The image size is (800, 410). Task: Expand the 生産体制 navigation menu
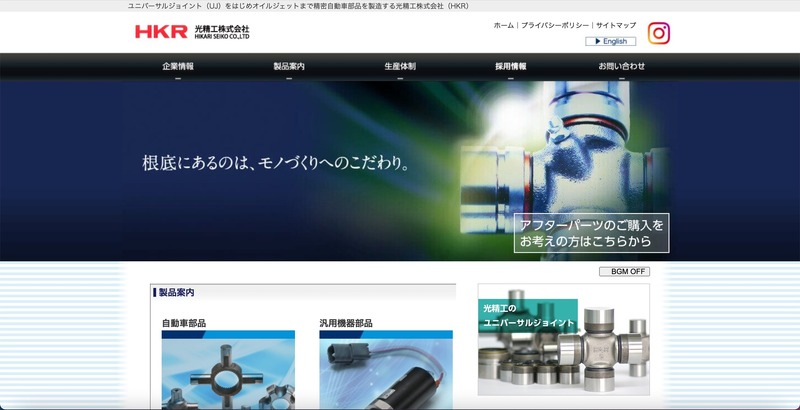(400, 66)
